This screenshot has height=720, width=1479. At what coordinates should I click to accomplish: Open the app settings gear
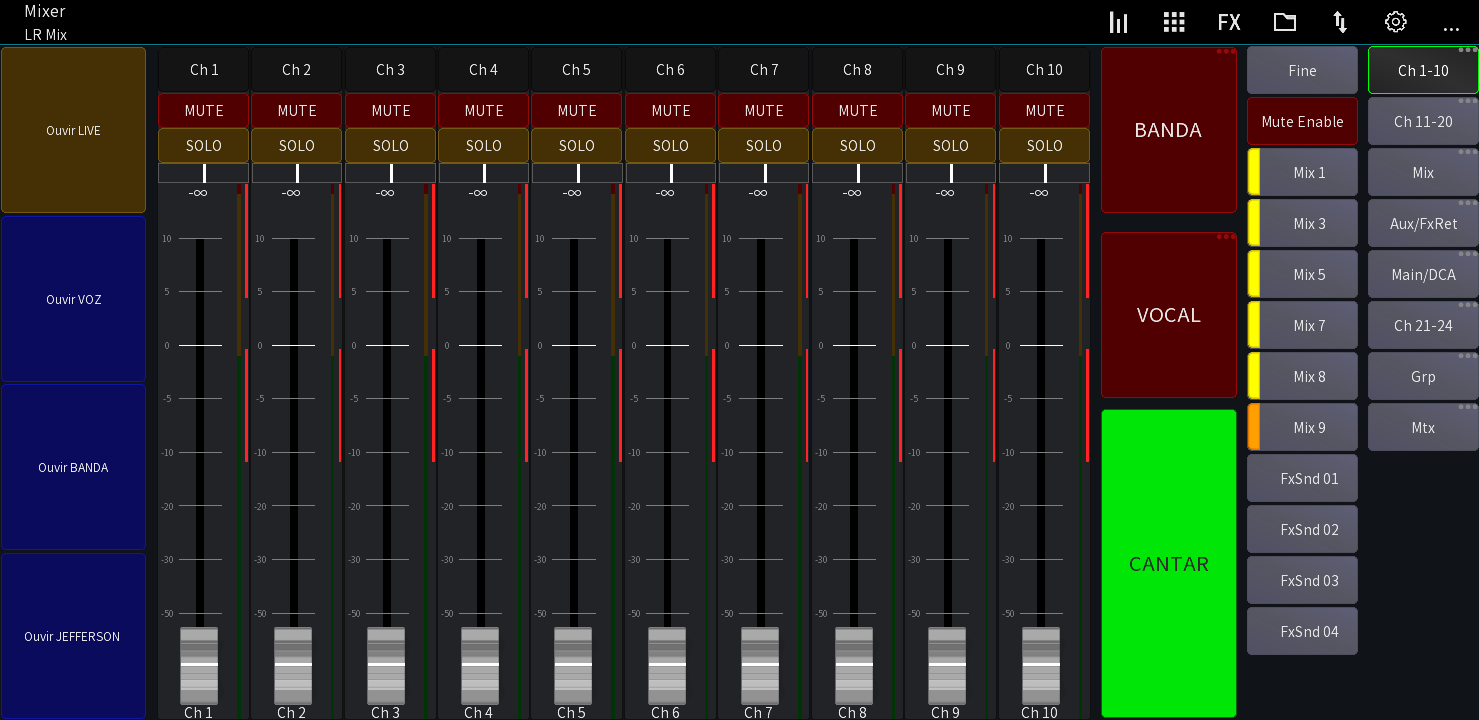coord(1395,21)
